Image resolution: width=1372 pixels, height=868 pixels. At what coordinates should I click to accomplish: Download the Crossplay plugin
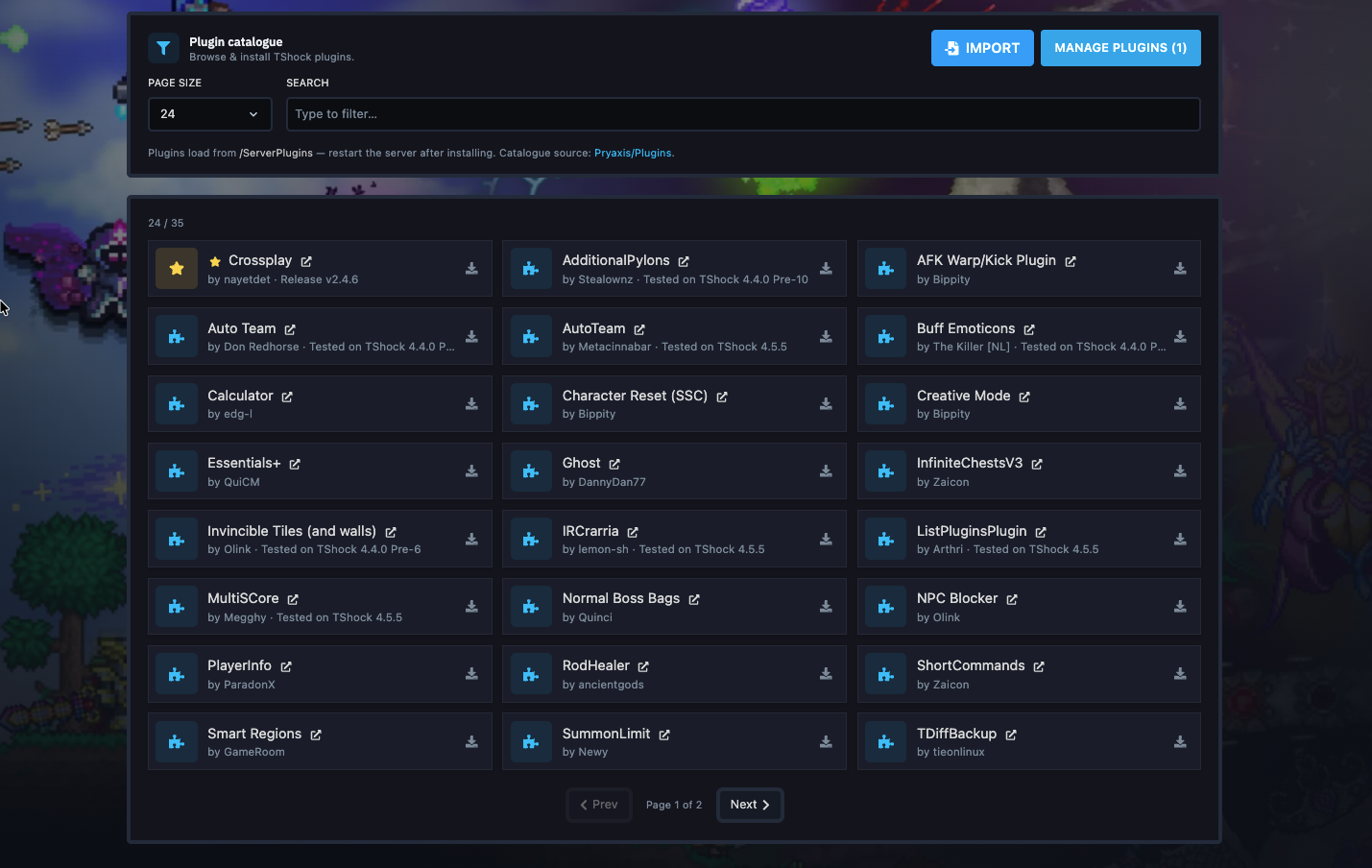click(471, 269)
